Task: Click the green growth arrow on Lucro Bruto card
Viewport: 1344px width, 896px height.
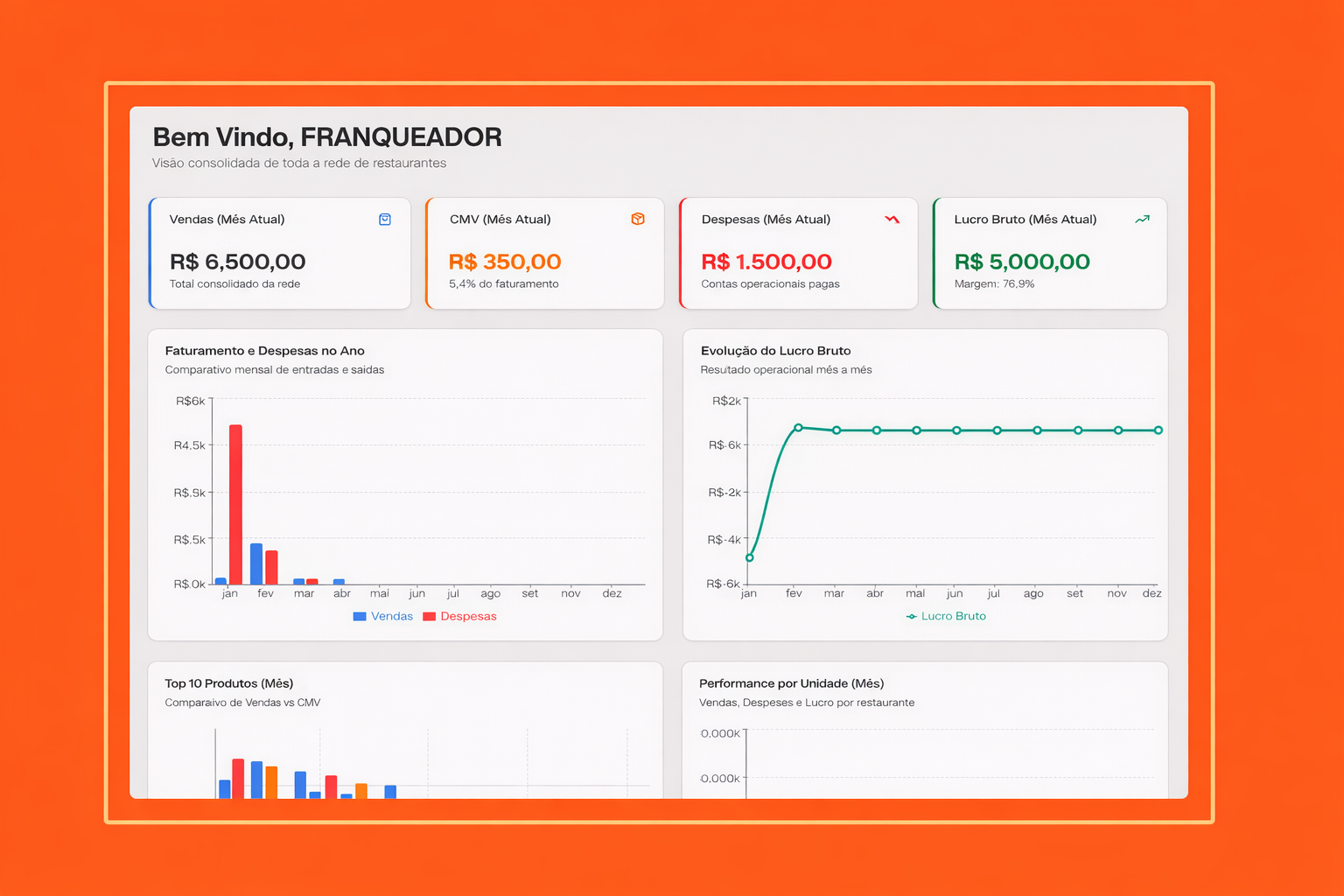Action: pyautogui.click(x=1142, y=220)
